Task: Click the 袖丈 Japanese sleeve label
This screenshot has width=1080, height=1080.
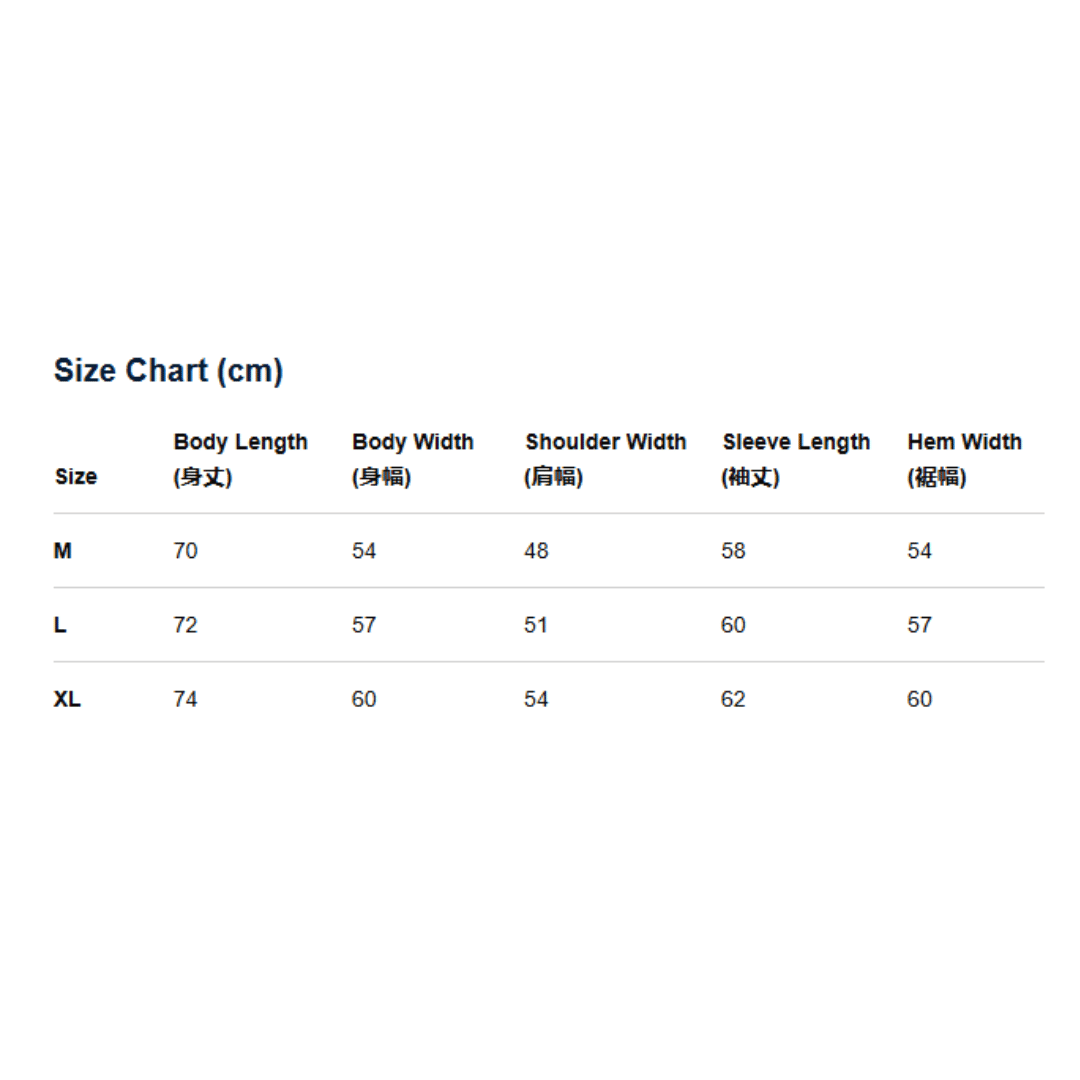Action: [750, 477]
